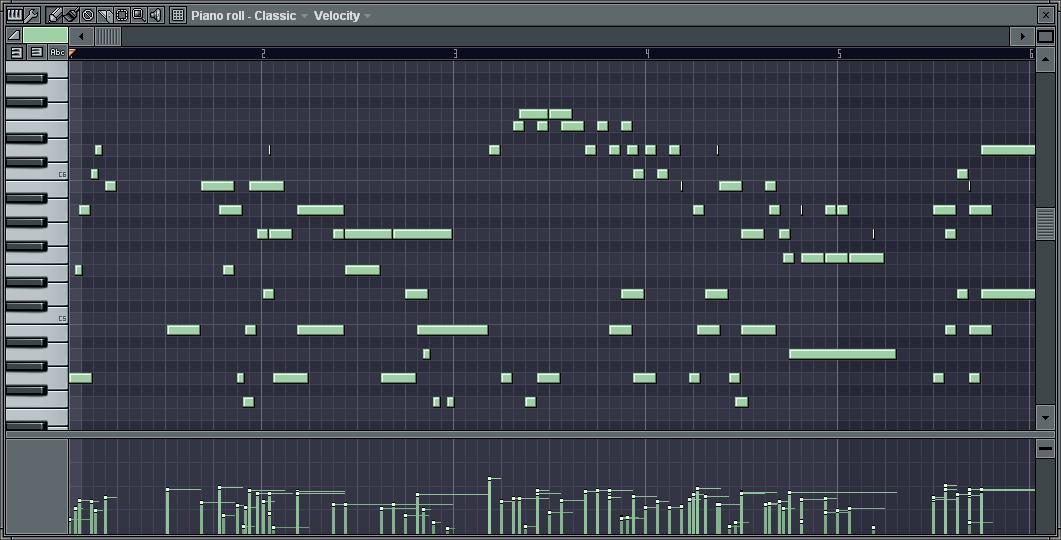1061x540 pixels.
Task: Select the Delete tool
Action: (88, 15)
